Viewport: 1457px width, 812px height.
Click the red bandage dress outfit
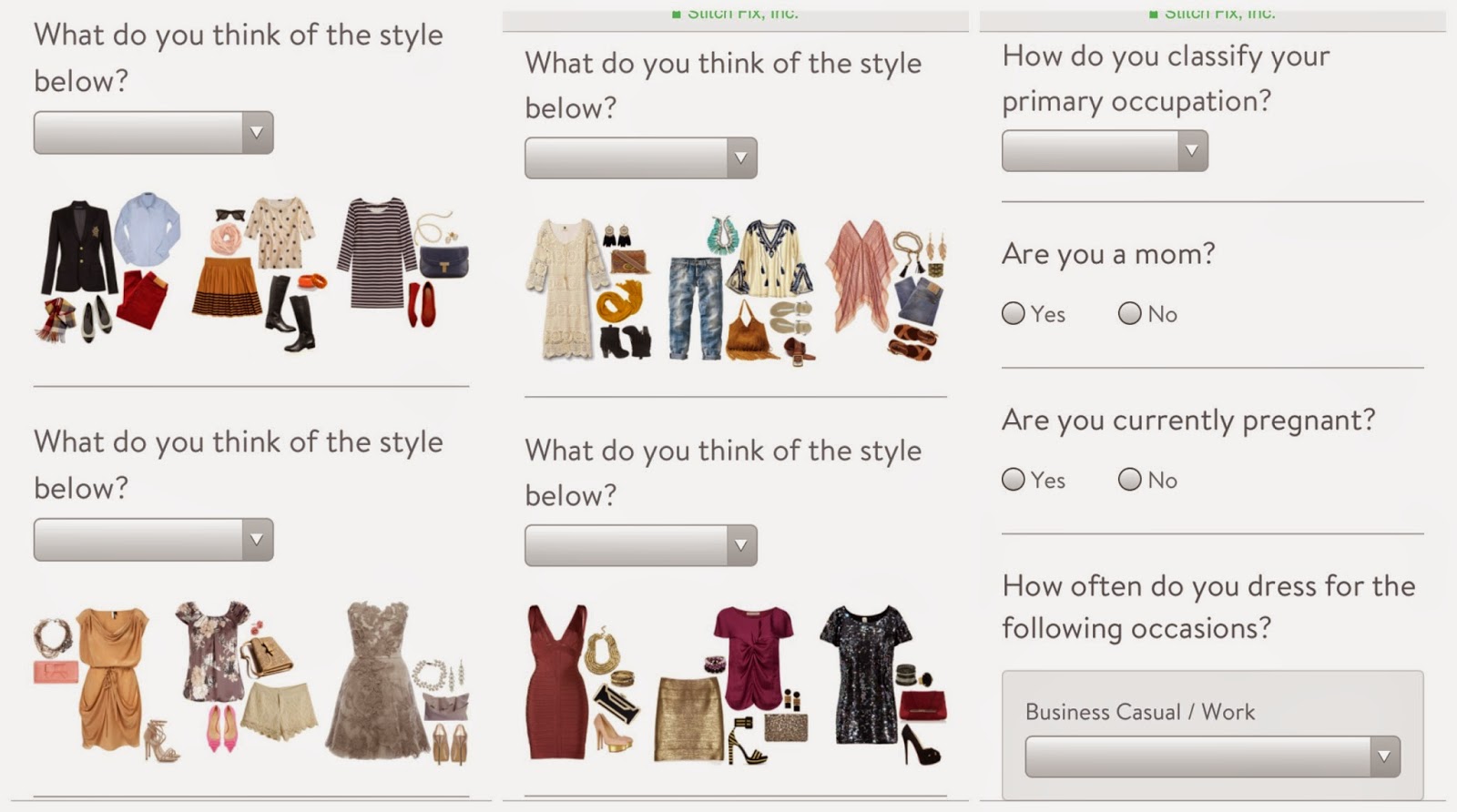coord(580,681)
